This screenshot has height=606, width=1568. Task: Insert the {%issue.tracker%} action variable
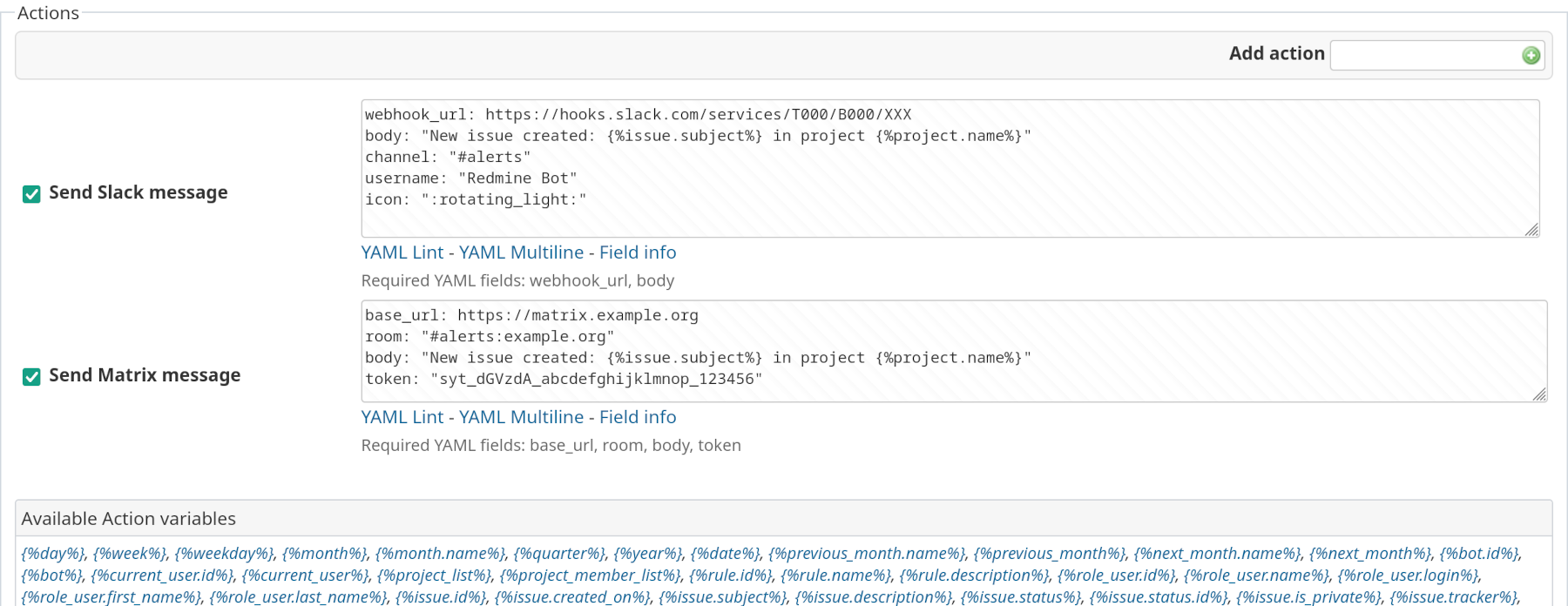(1453, 597)
